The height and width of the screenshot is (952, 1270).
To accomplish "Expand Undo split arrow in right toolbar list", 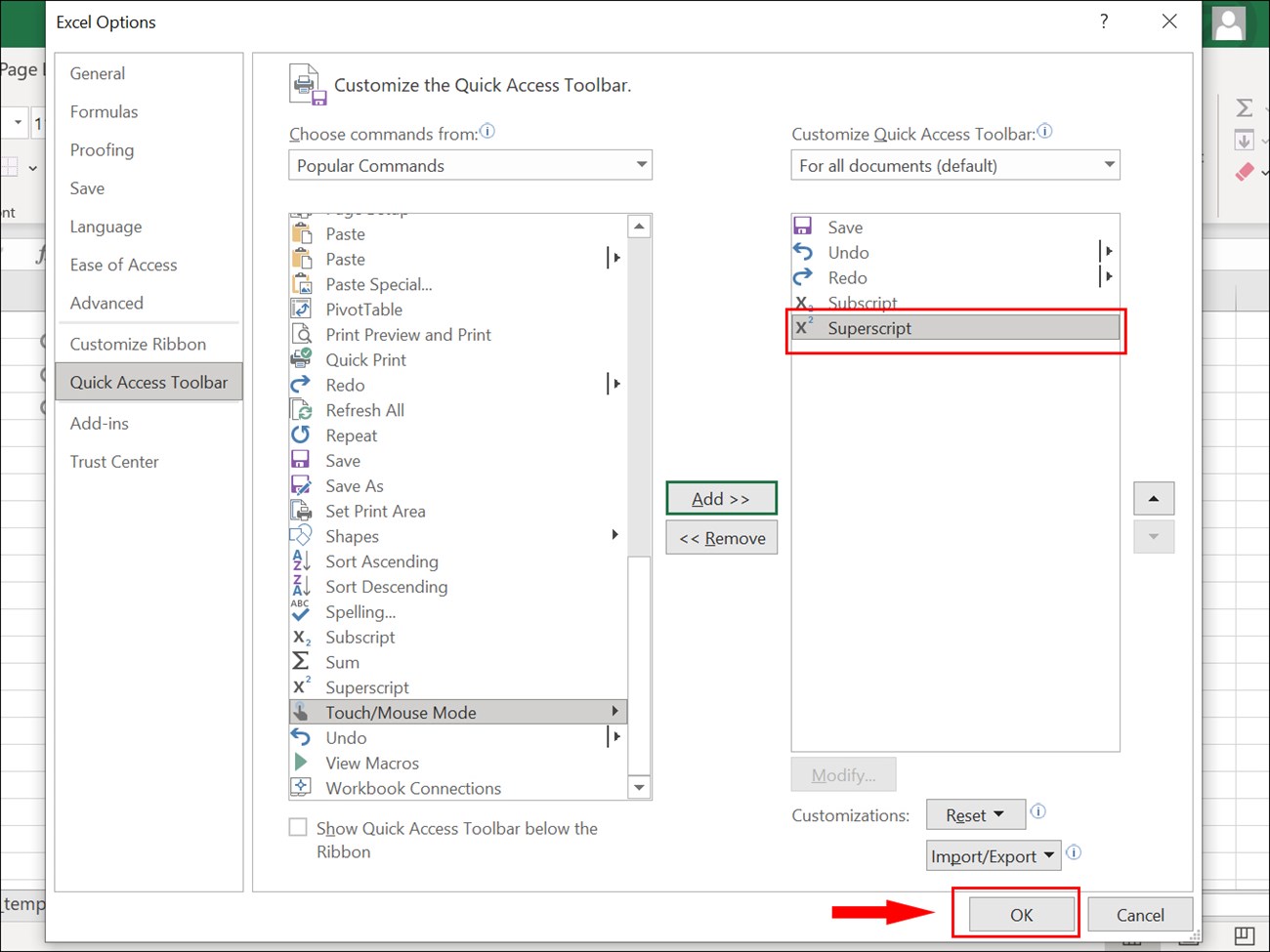I will [x=1108, y=252].
